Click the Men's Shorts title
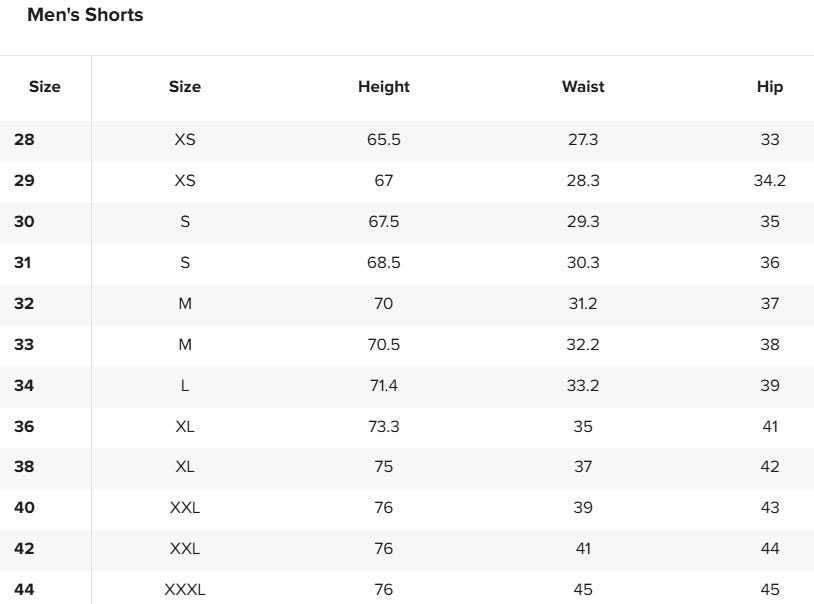814x604 pixels. (85, 16)
